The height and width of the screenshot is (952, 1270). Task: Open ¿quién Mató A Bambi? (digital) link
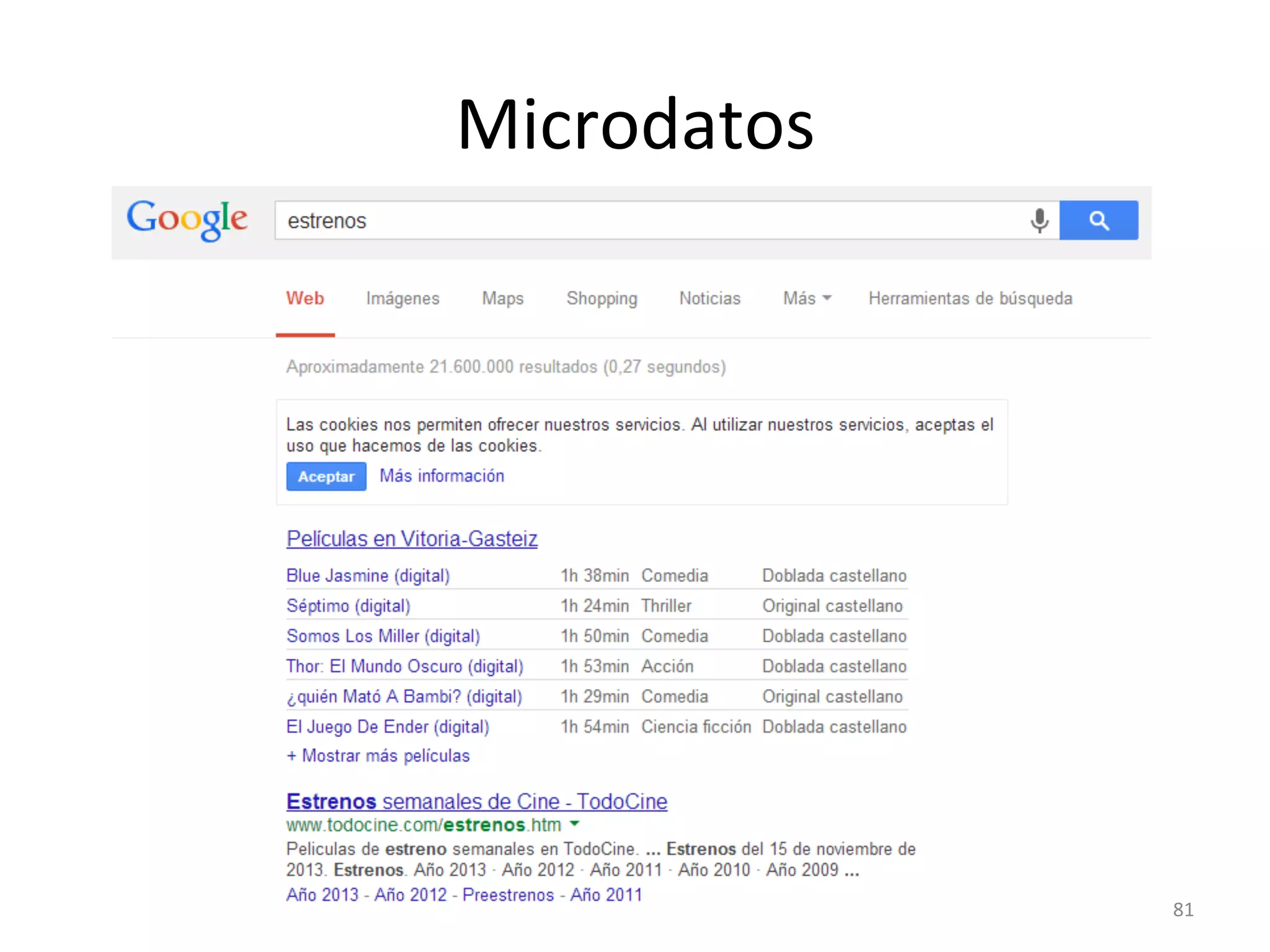(x=404, y=697)
